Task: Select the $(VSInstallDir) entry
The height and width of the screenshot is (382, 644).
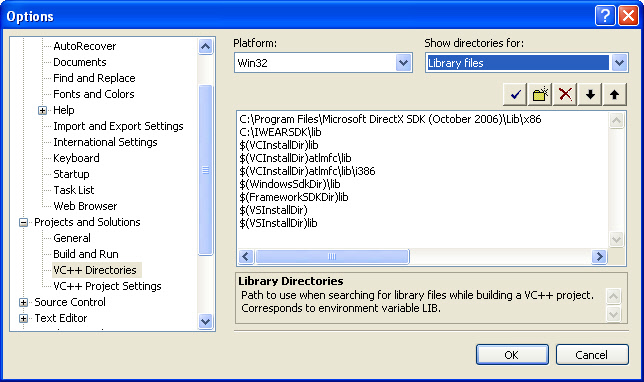Action: pos(273,210)
